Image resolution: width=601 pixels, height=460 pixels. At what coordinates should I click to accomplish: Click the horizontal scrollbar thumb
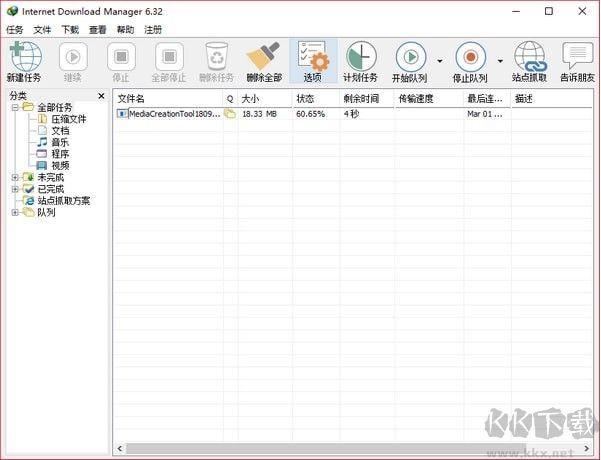click(x=326, y=448)
